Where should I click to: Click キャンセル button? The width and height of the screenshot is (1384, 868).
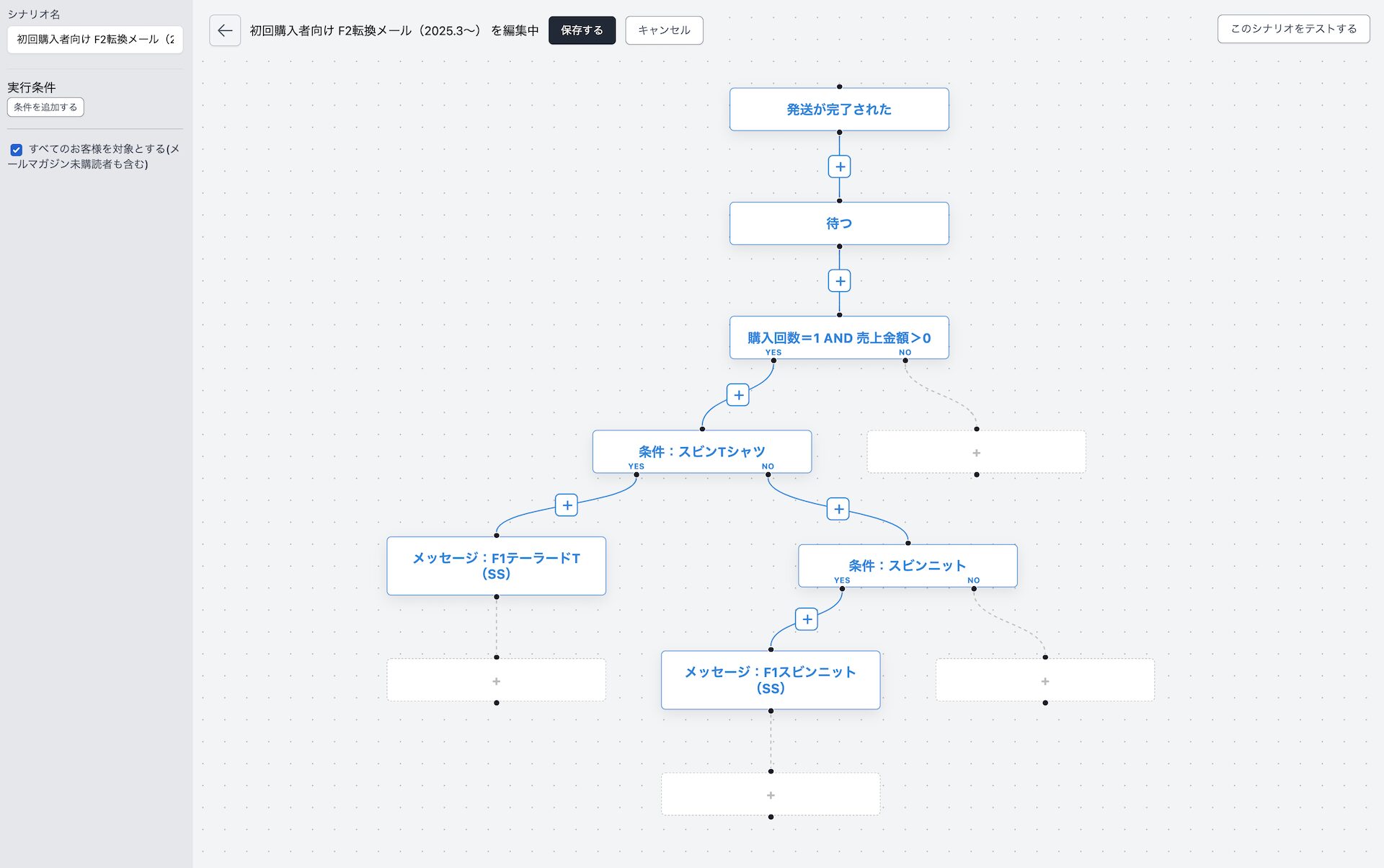(664, 30)
